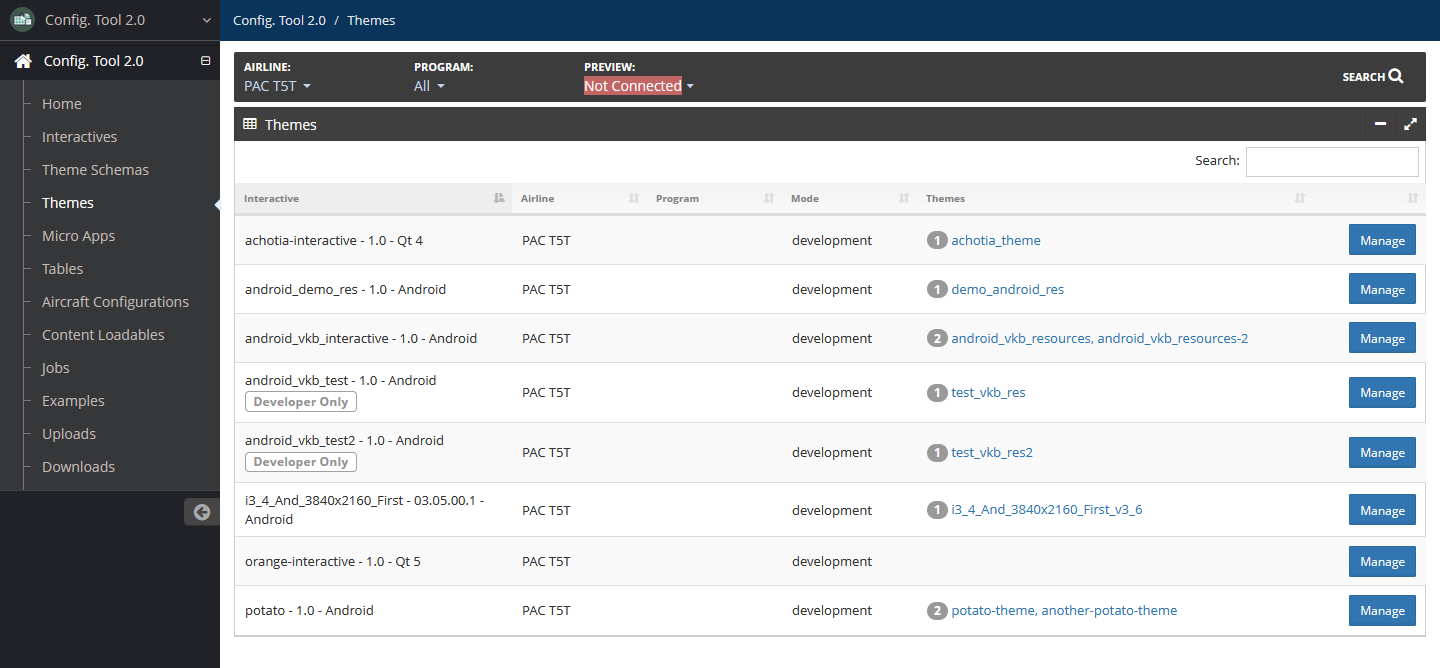Click Config. Tool 2.0 breadcrumb link
1440x668 pixels.
point(278,20)
